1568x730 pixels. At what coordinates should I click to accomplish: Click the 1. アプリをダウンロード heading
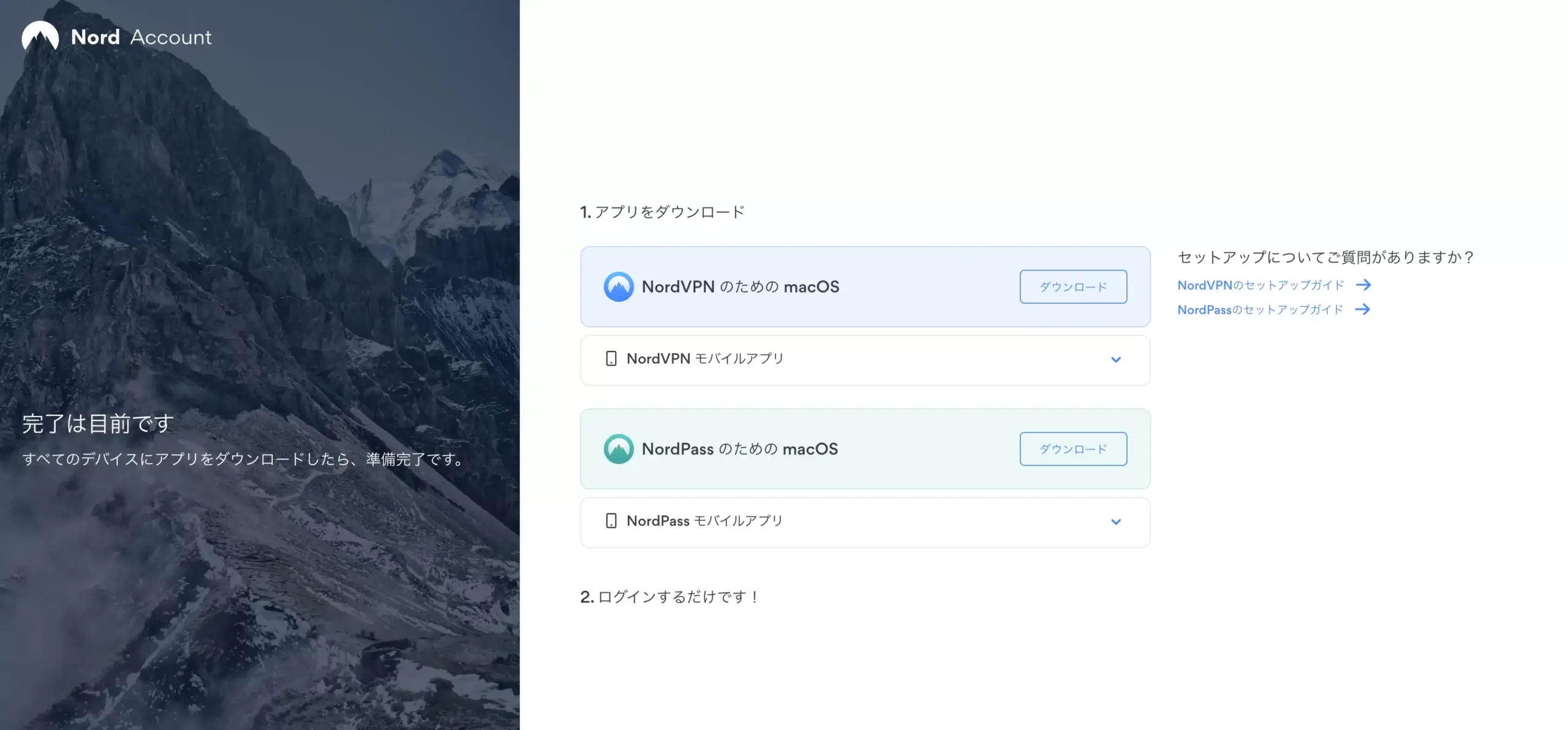coord(662,212)
